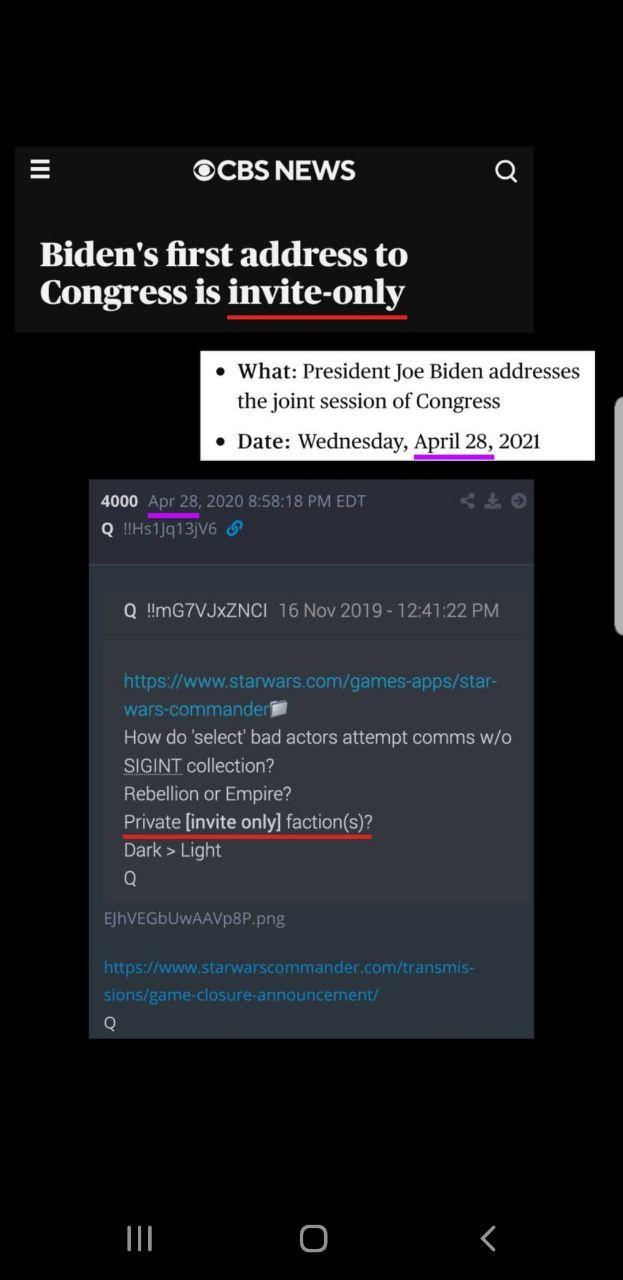Select the Q tripcode !!Hs1Jq13jV6

[x=169, y=528]
